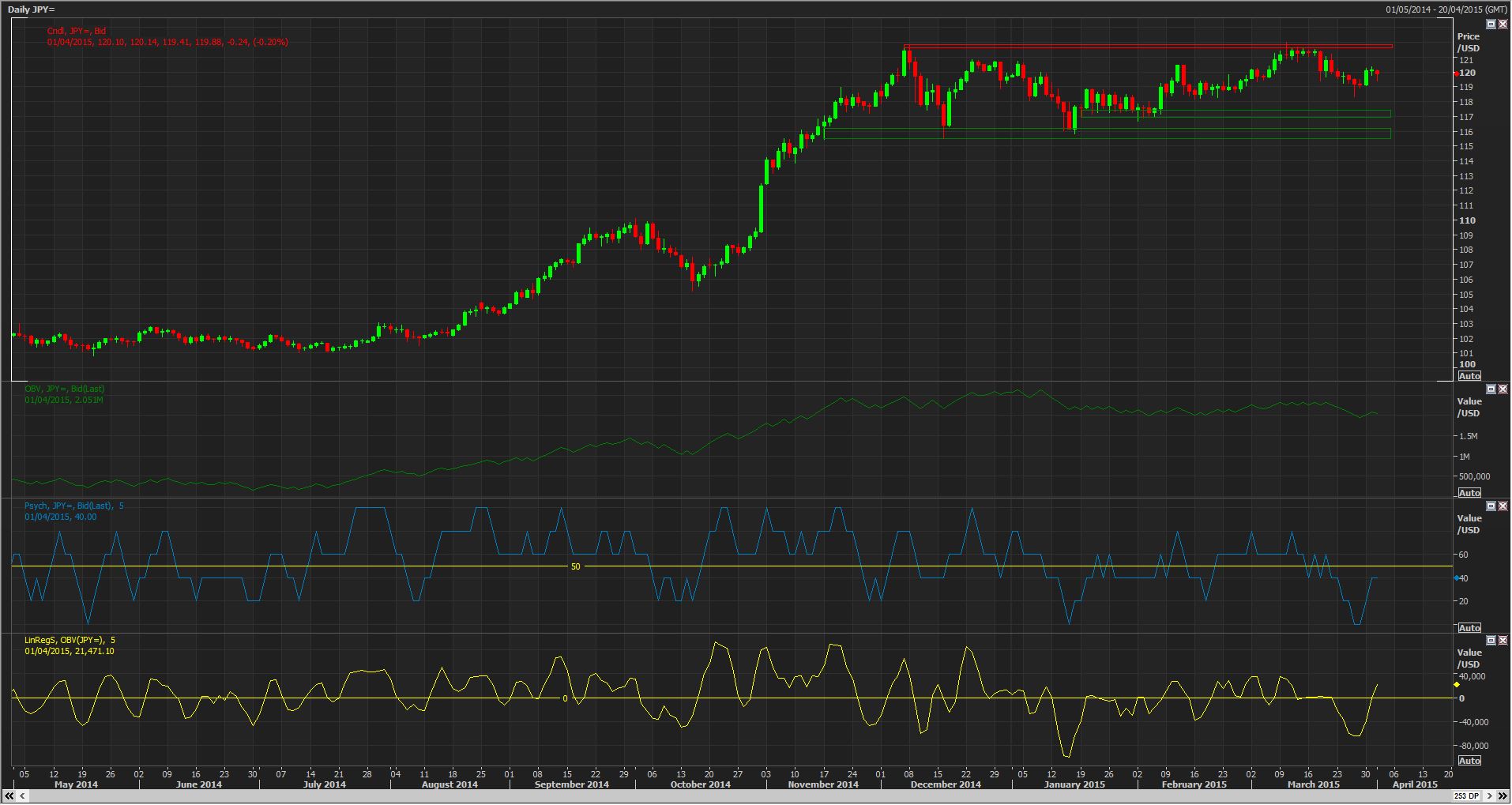Click Auto scale on price axis
The width and height of the screenshot is (1512, 805).
pos(1469,376)
